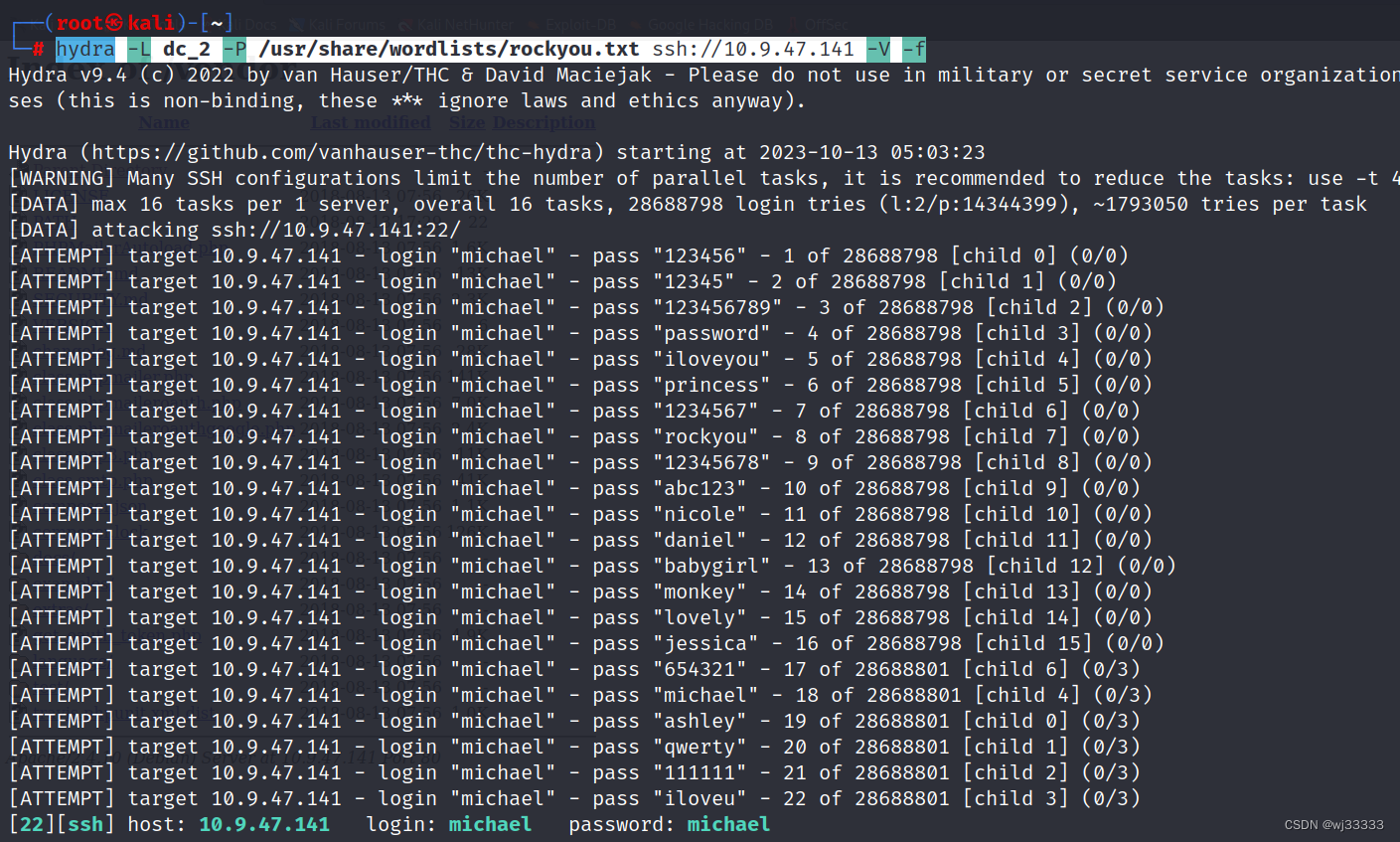This screenshot has width=1400, height=842.
Task: Open the Exploit-DB bookmark behind terminal
Action: click(573, 24)
